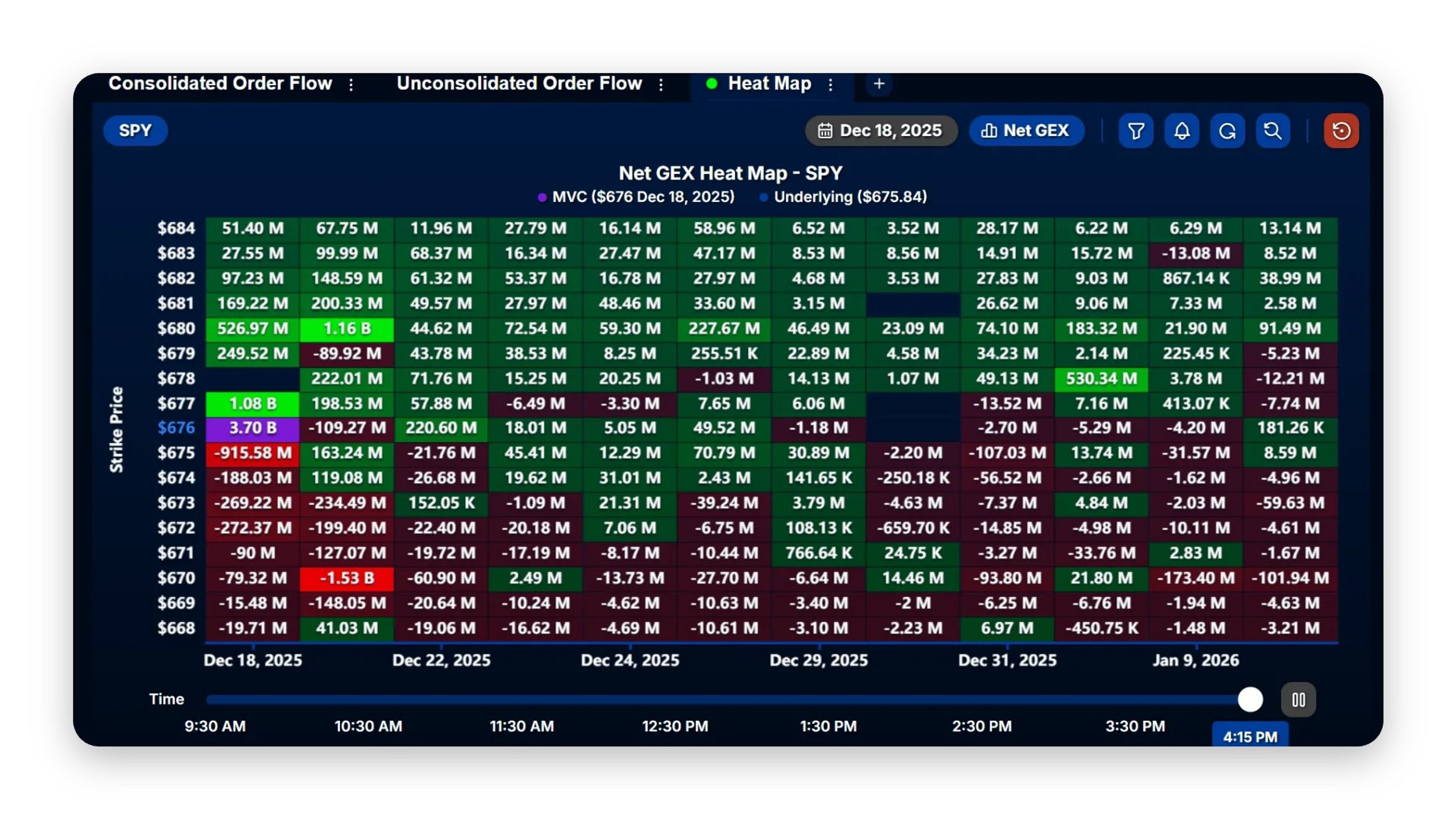Click the -173.40 M cell
Screen dimensions: 1456x819
pos(1196,578)
